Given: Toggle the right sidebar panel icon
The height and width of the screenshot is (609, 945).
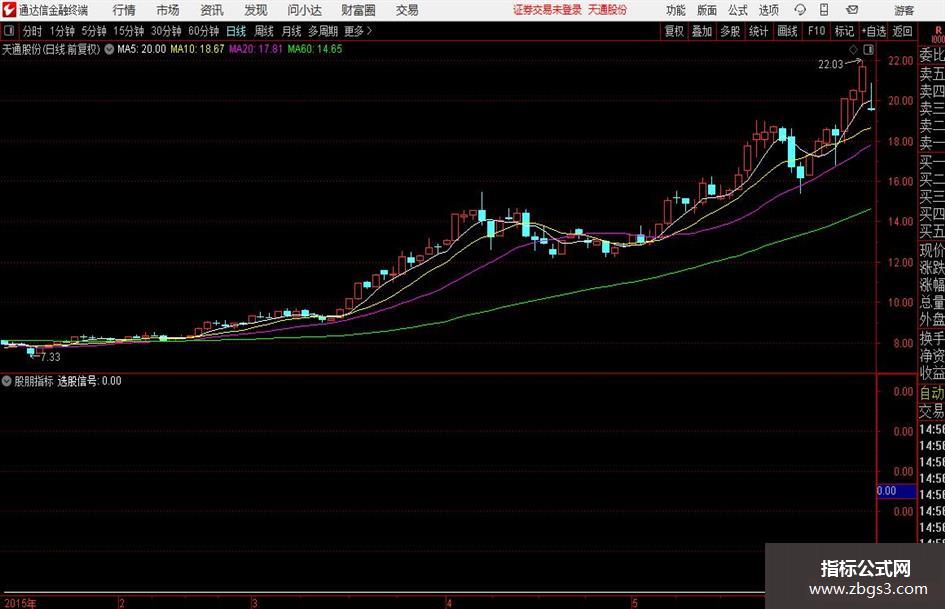Looking at the screenshot, I should (868, 49).
